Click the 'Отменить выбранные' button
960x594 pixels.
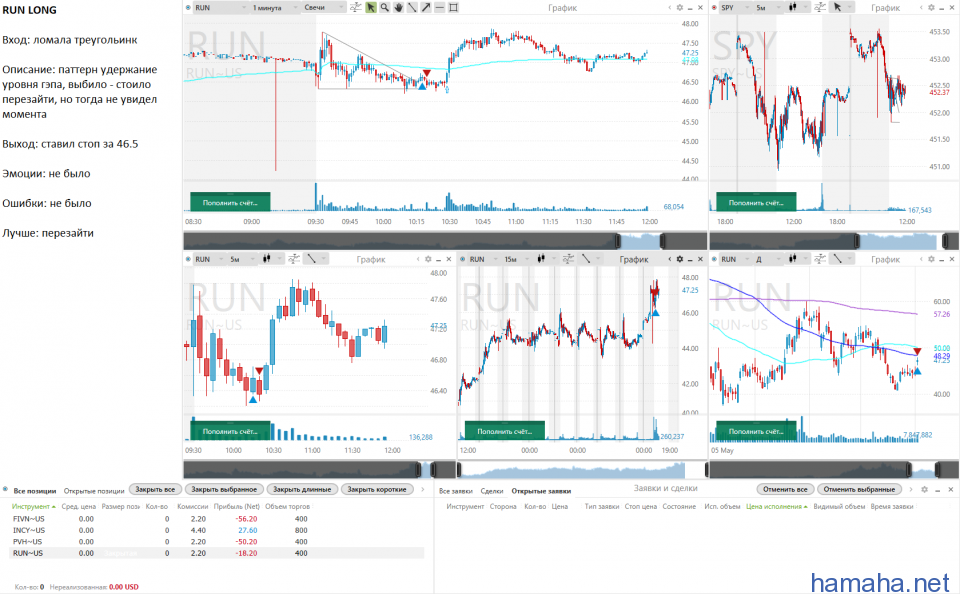pyautogui.click(x=860, y=489)
